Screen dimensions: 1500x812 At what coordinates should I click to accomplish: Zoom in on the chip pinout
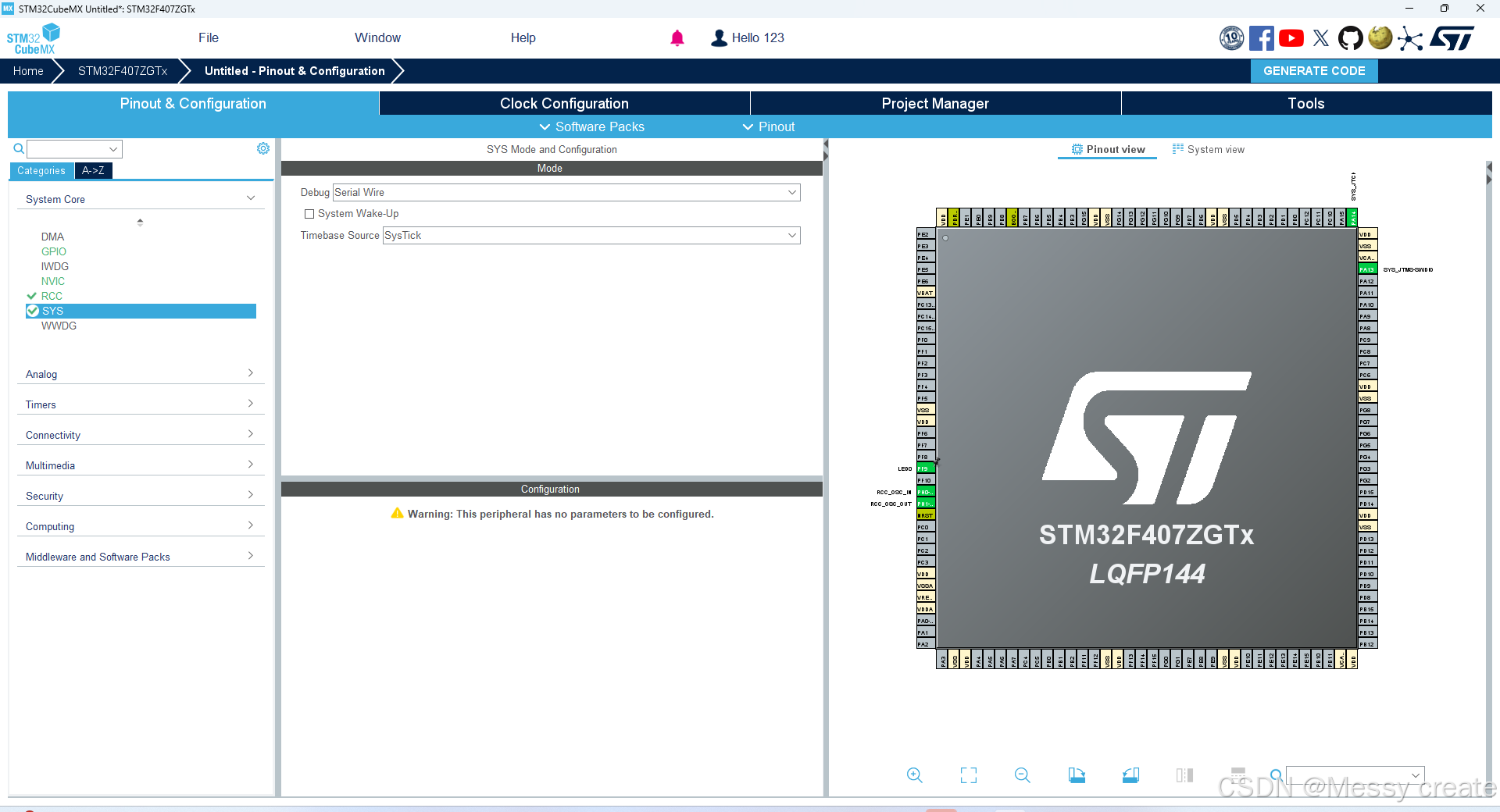(914, 775)
